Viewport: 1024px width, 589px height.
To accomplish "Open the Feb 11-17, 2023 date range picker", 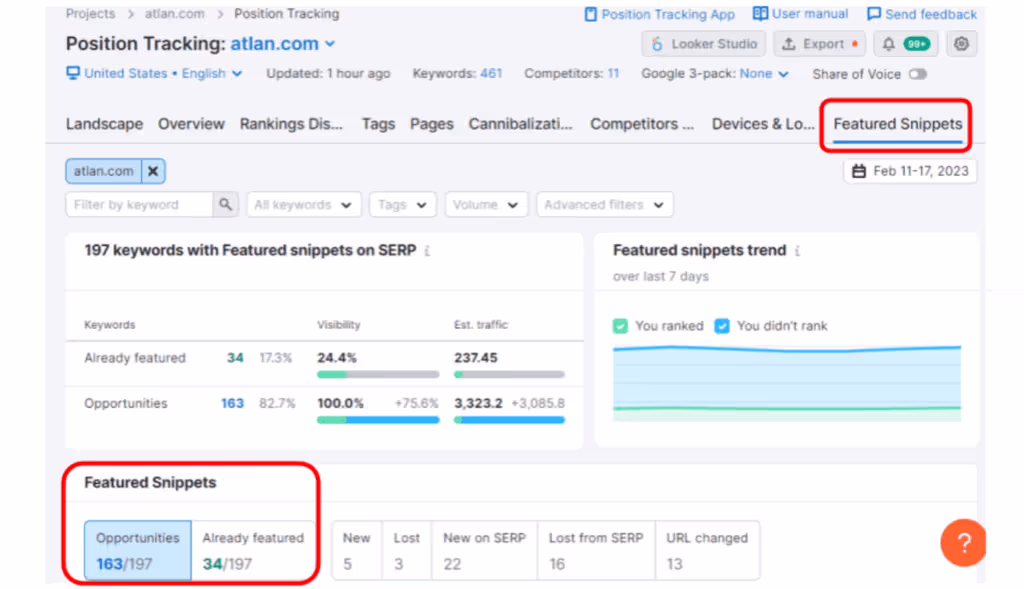I will click(910, 171).
